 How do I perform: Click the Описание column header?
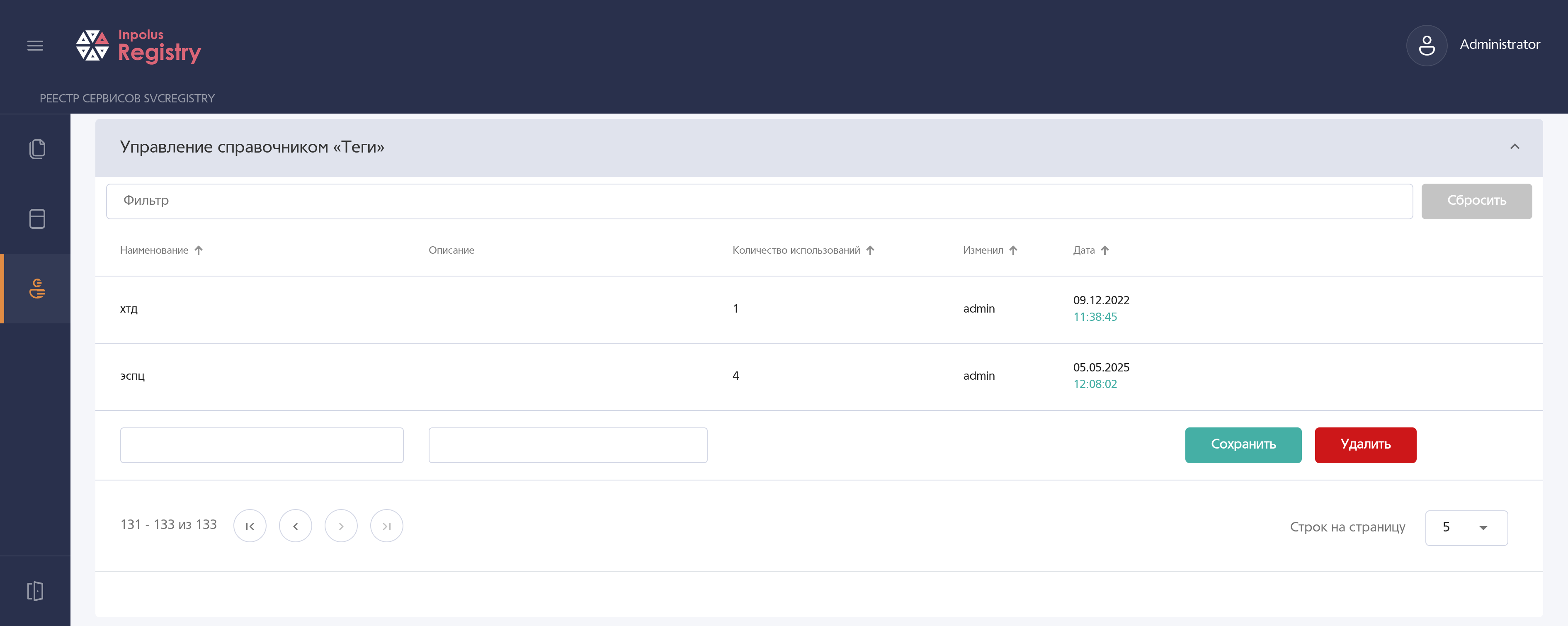click(451, 250)
